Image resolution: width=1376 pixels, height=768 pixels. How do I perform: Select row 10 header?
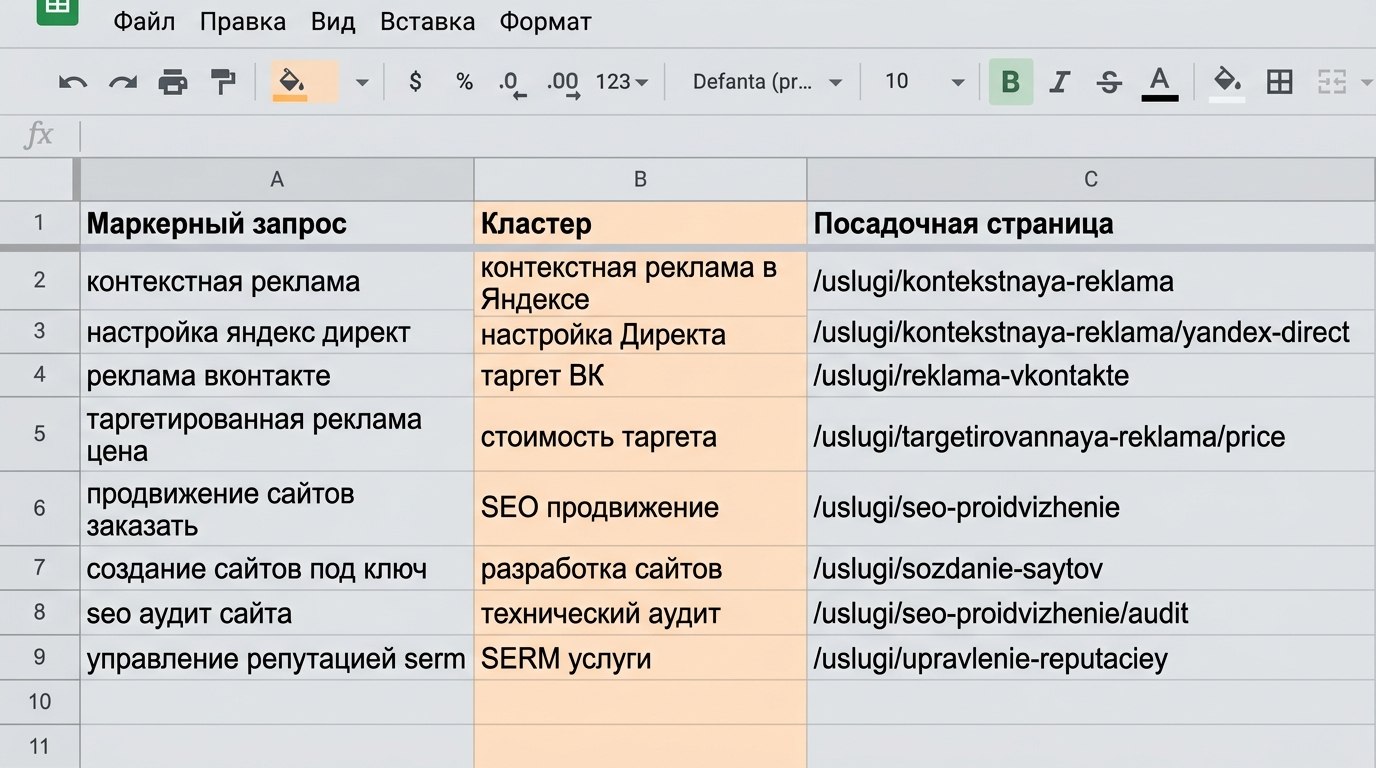pyautogui.click(x=39, y=702)
